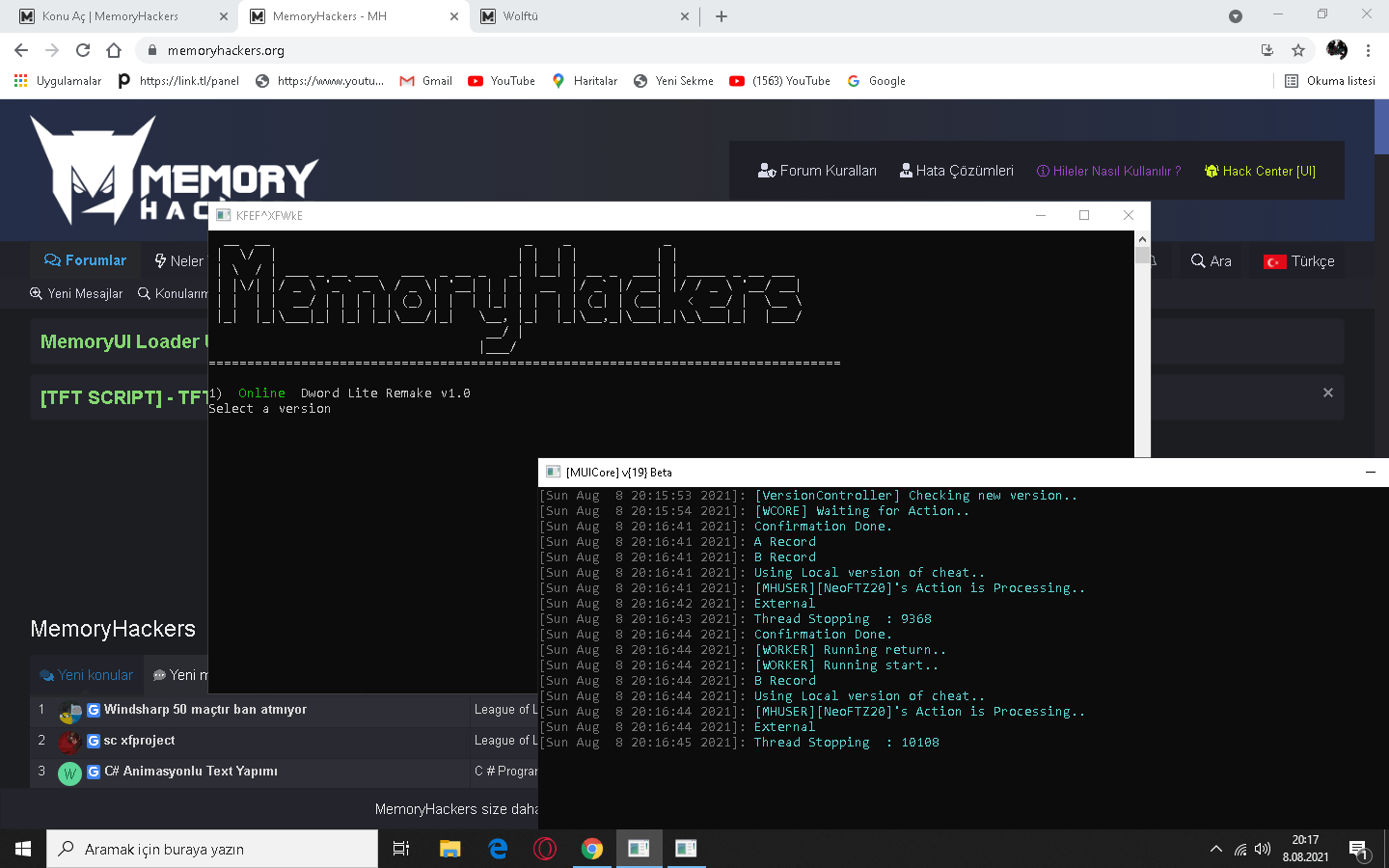Open the Windows Start menu
This screenshot has width=1389, height=868.
(23, 849)
